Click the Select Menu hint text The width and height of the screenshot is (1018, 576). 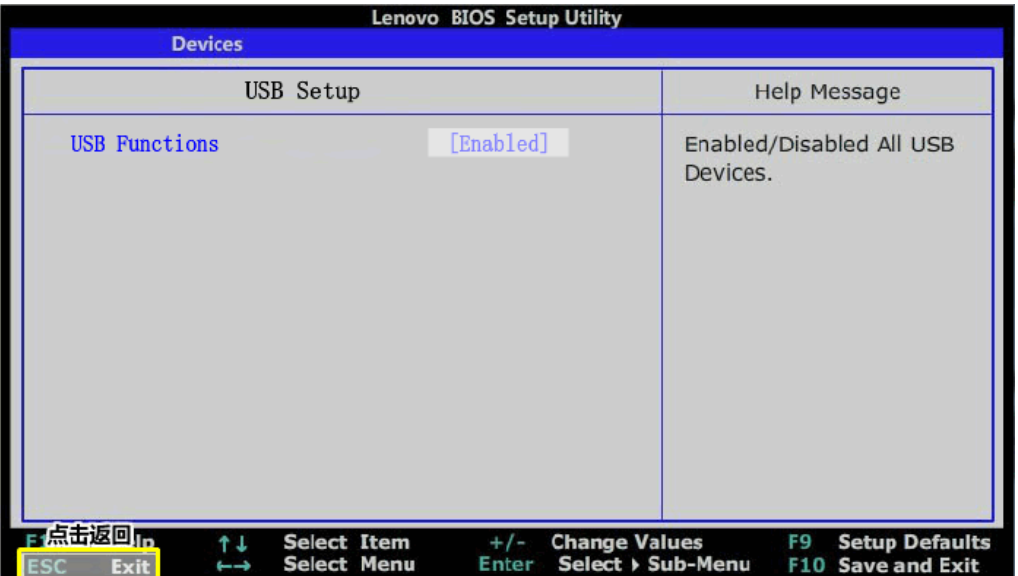point(349,565)
